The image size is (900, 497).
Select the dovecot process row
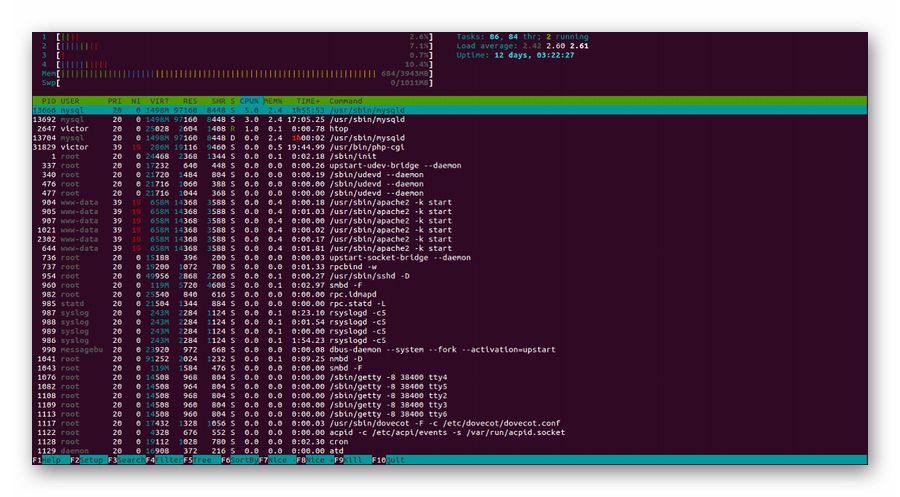click(x=449, y=423)
